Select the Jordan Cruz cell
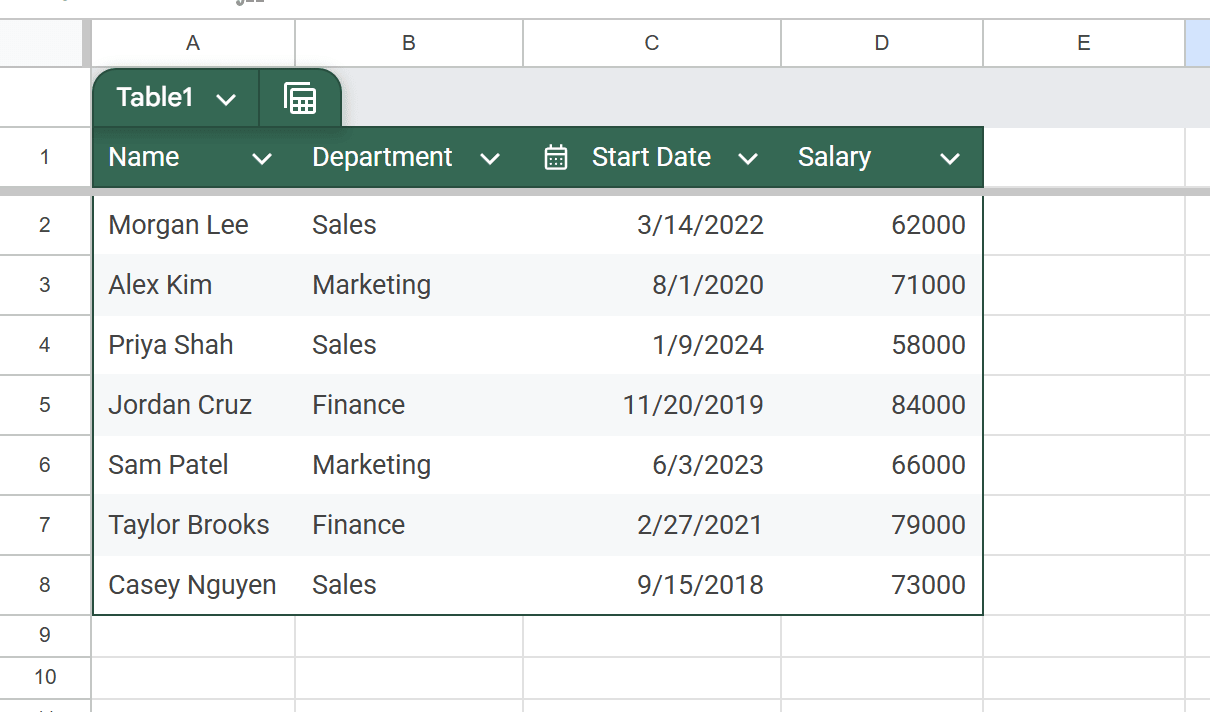 (193, 405)
